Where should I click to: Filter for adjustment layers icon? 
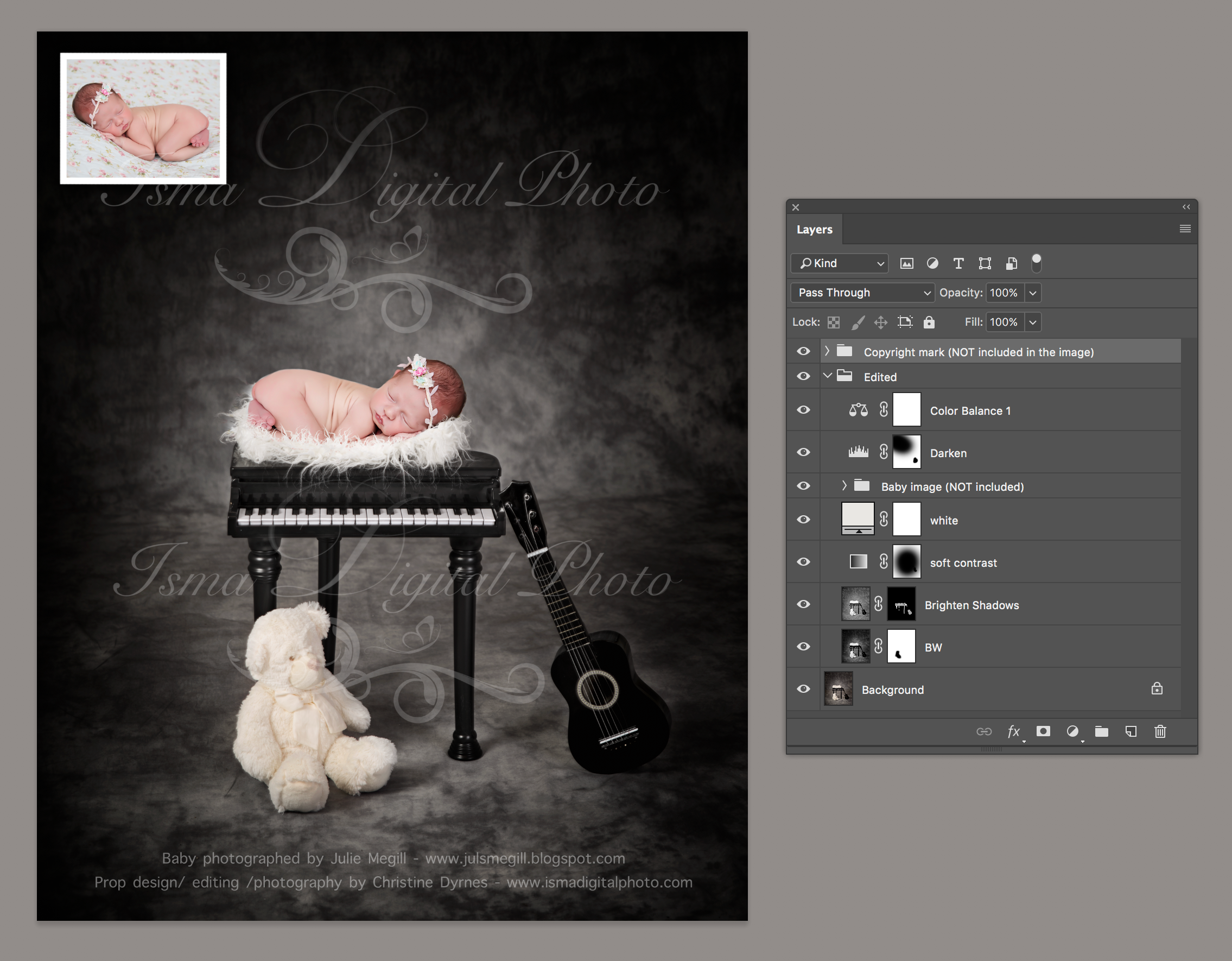click(x=932, y=263)
